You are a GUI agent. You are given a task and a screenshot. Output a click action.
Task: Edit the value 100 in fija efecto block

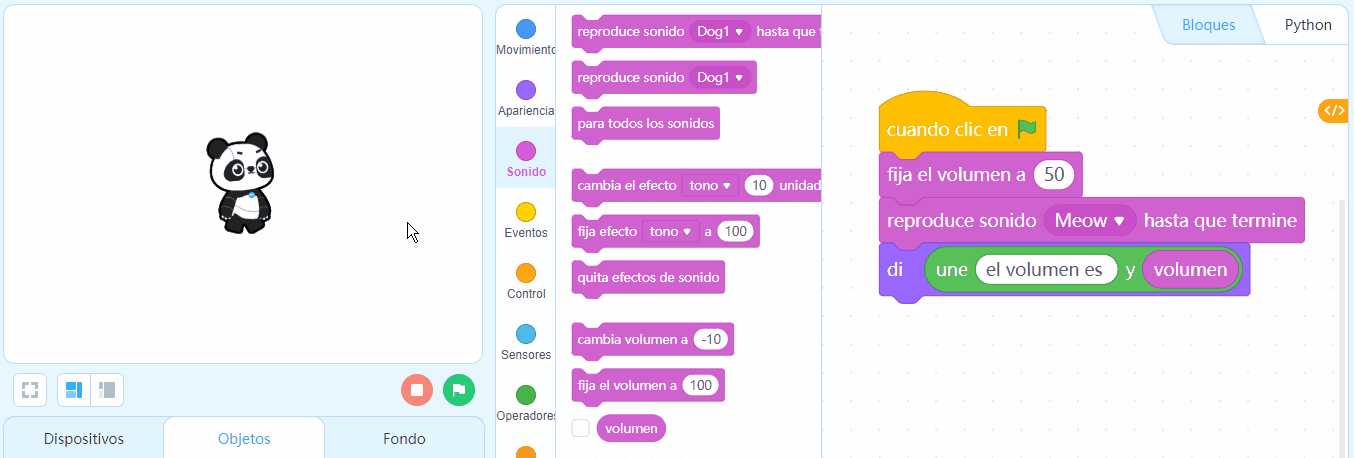coord(735,231)
